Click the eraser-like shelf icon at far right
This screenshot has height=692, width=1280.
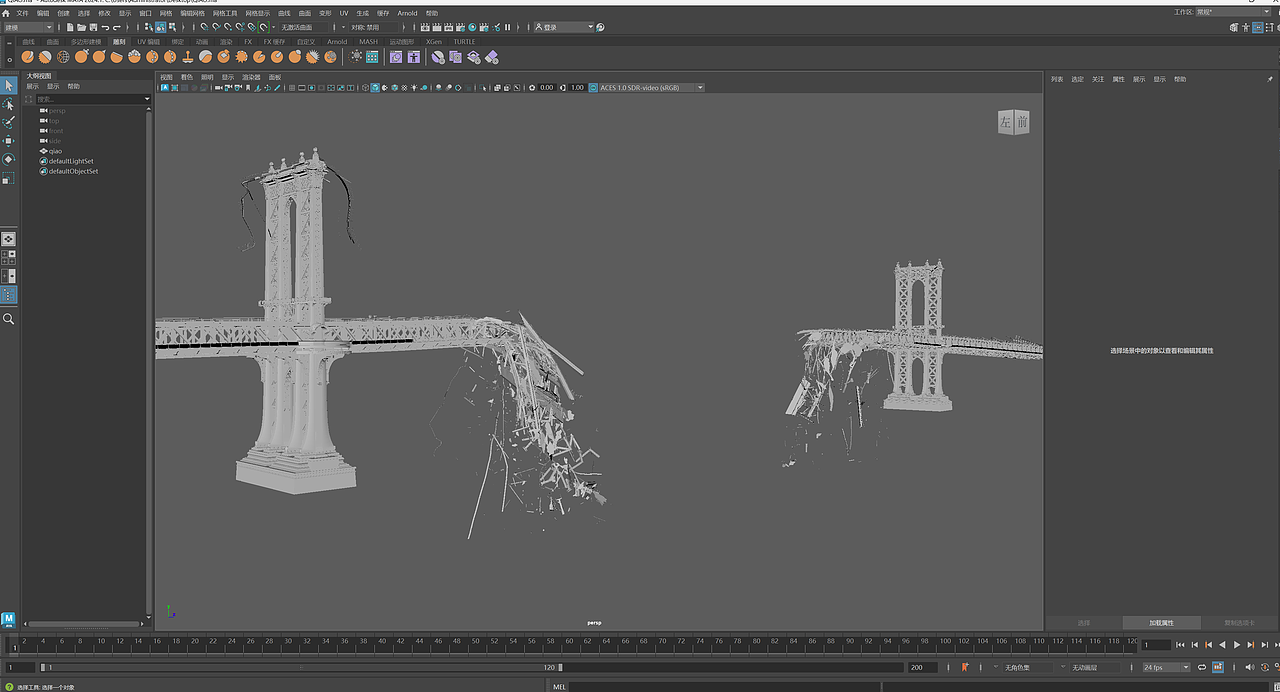492,57
